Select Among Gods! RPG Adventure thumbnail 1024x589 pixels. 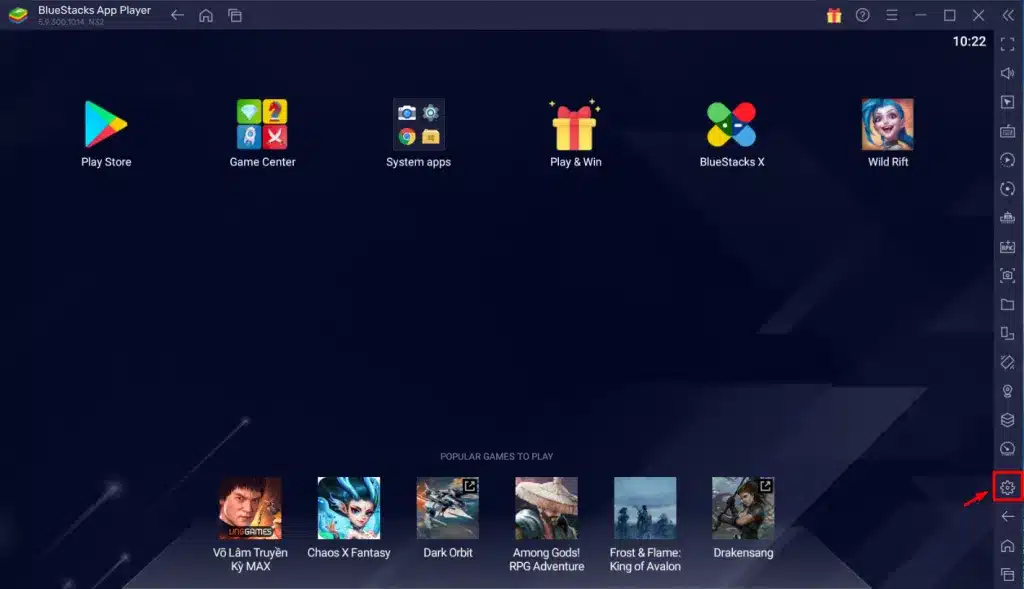[x=546, y=507]
